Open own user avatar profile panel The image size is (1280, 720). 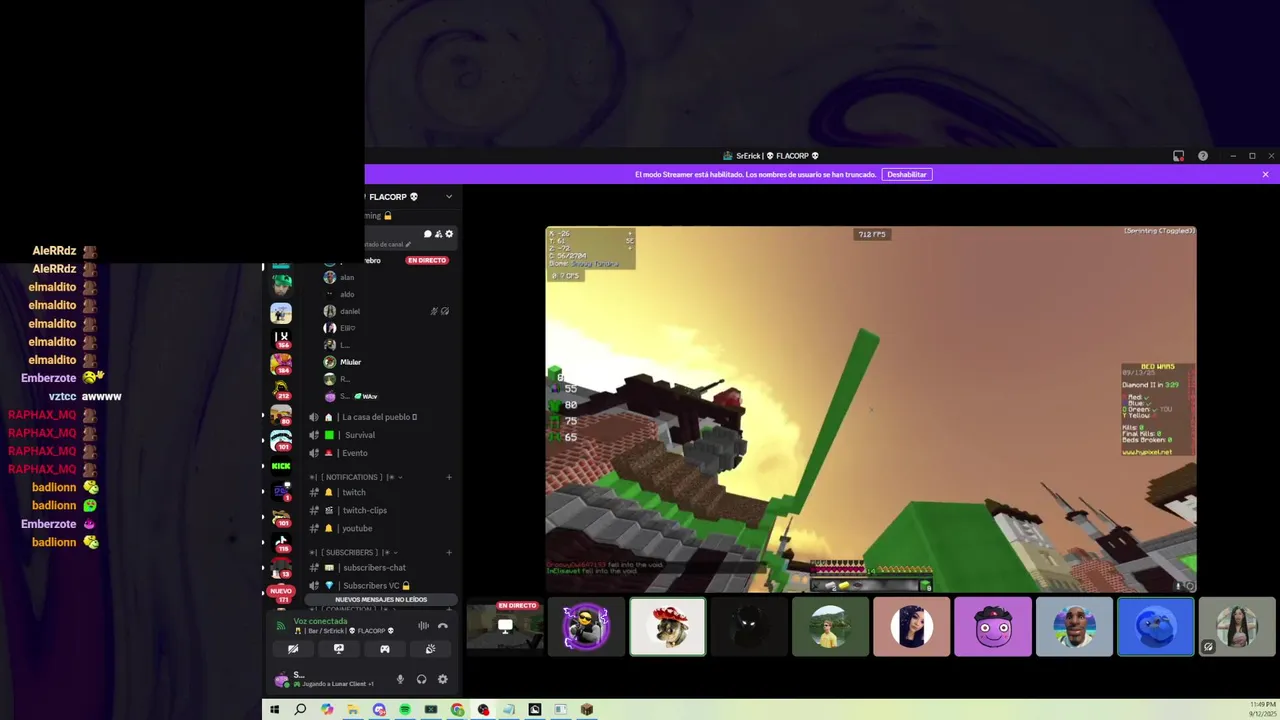point(281,679)
